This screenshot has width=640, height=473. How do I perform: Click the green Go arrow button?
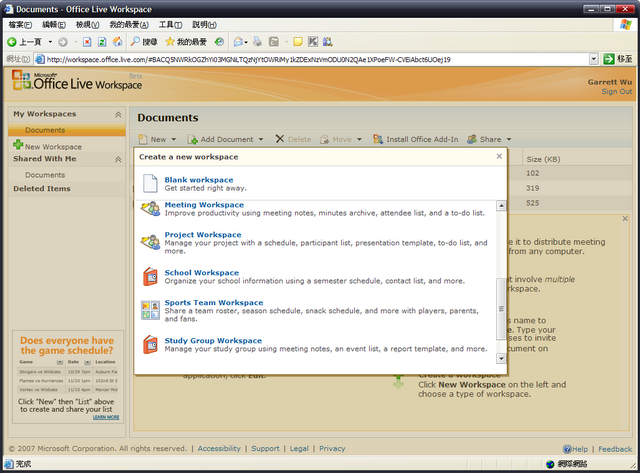(609, 59)
